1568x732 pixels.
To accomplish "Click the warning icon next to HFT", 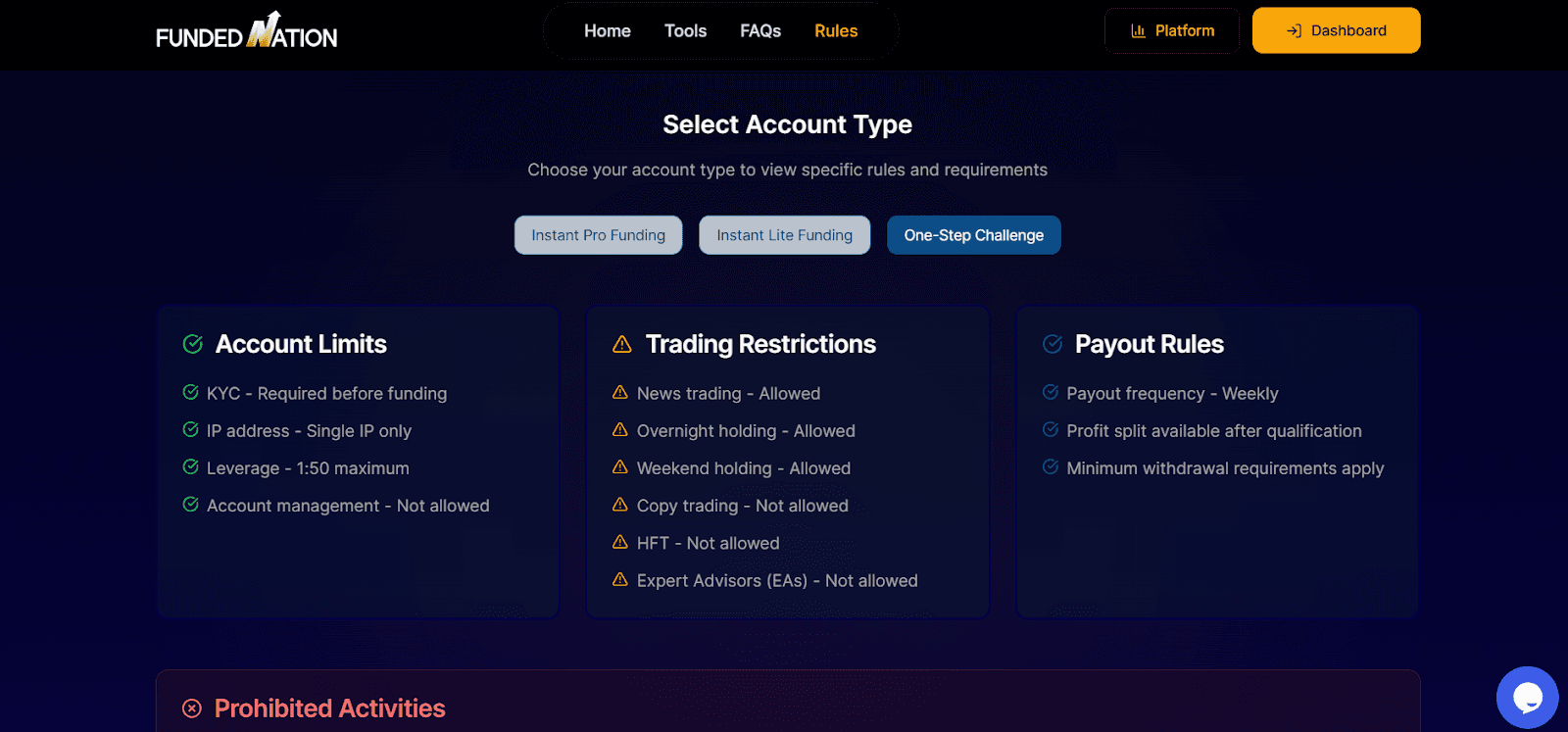I will coord(620,542).
